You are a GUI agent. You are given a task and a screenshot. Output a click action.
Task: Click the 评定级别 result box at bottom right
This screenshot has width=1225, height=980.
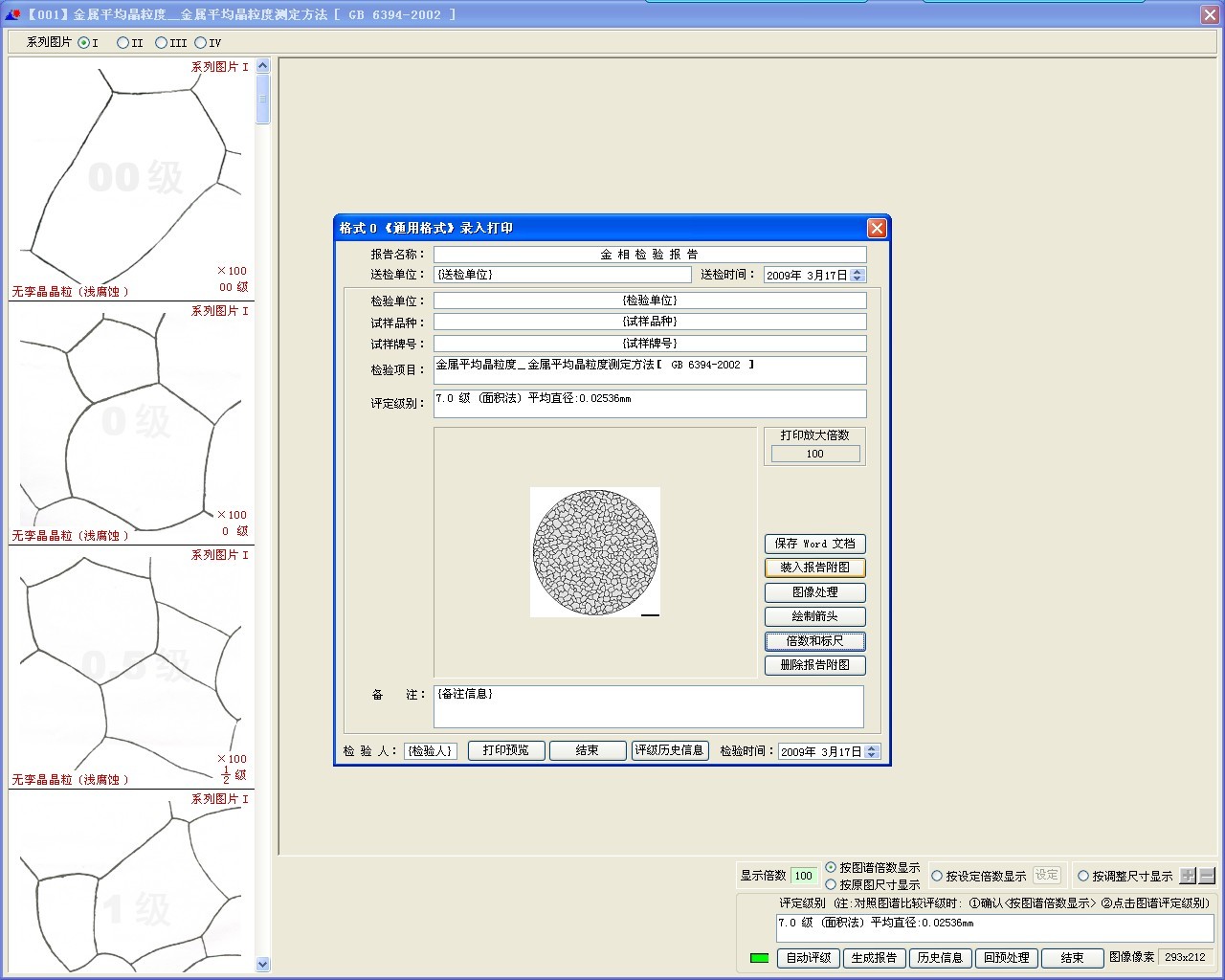(994, 928)
